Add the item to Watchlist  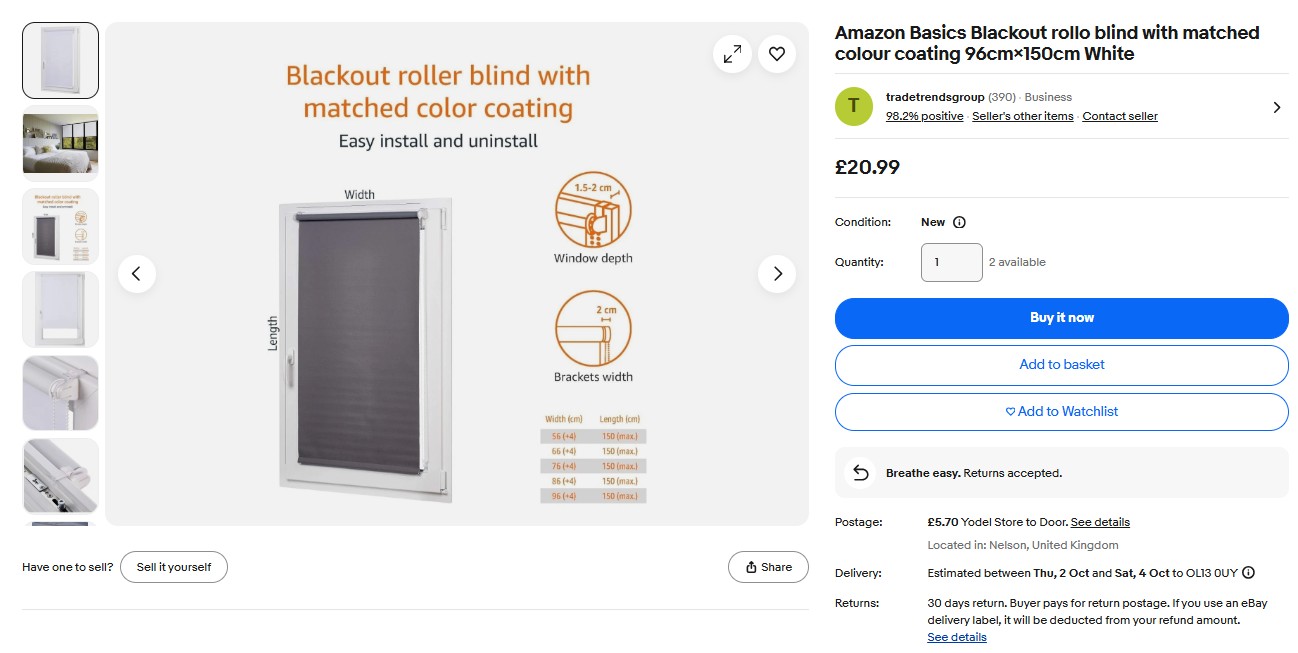point(1061,411)
